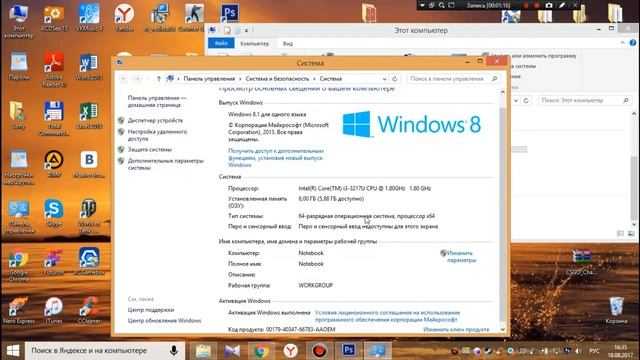Go up one level in Система window
640x360 pixels.
click(x=159, y=79)
